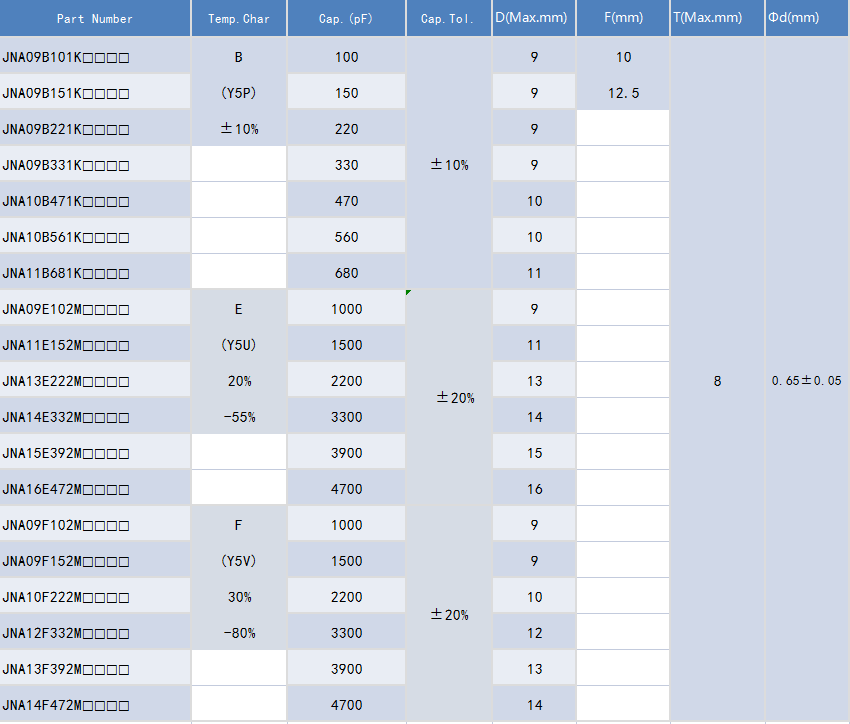Click the D(Max.mm) column header
Screen dimensions: 850x724
534,18
